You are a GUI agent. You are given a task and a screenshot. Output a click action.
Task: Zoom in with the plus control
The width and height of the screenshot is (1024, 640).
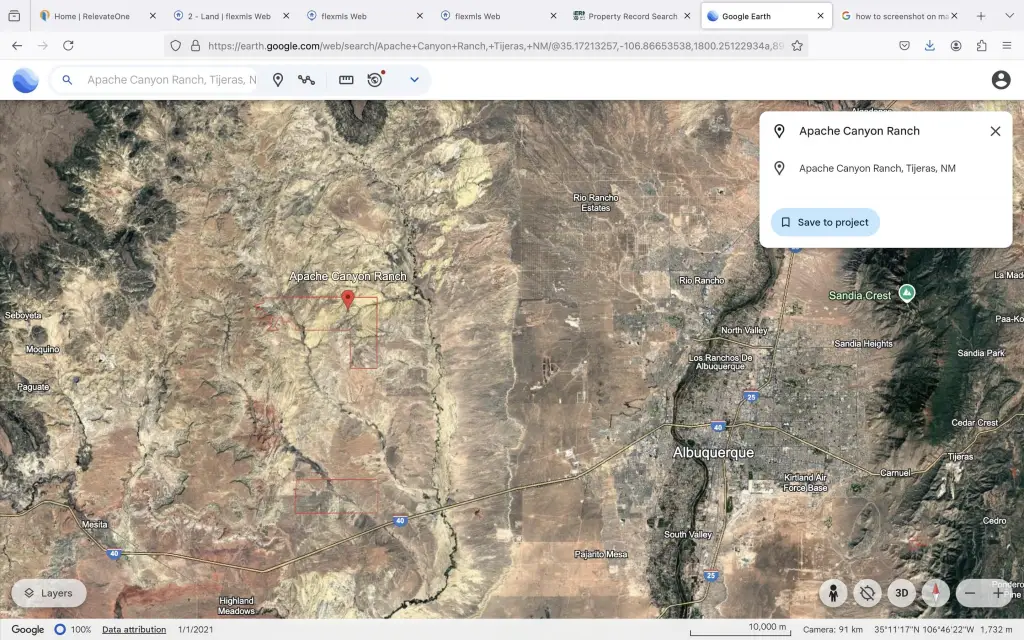tap(998, 593)
